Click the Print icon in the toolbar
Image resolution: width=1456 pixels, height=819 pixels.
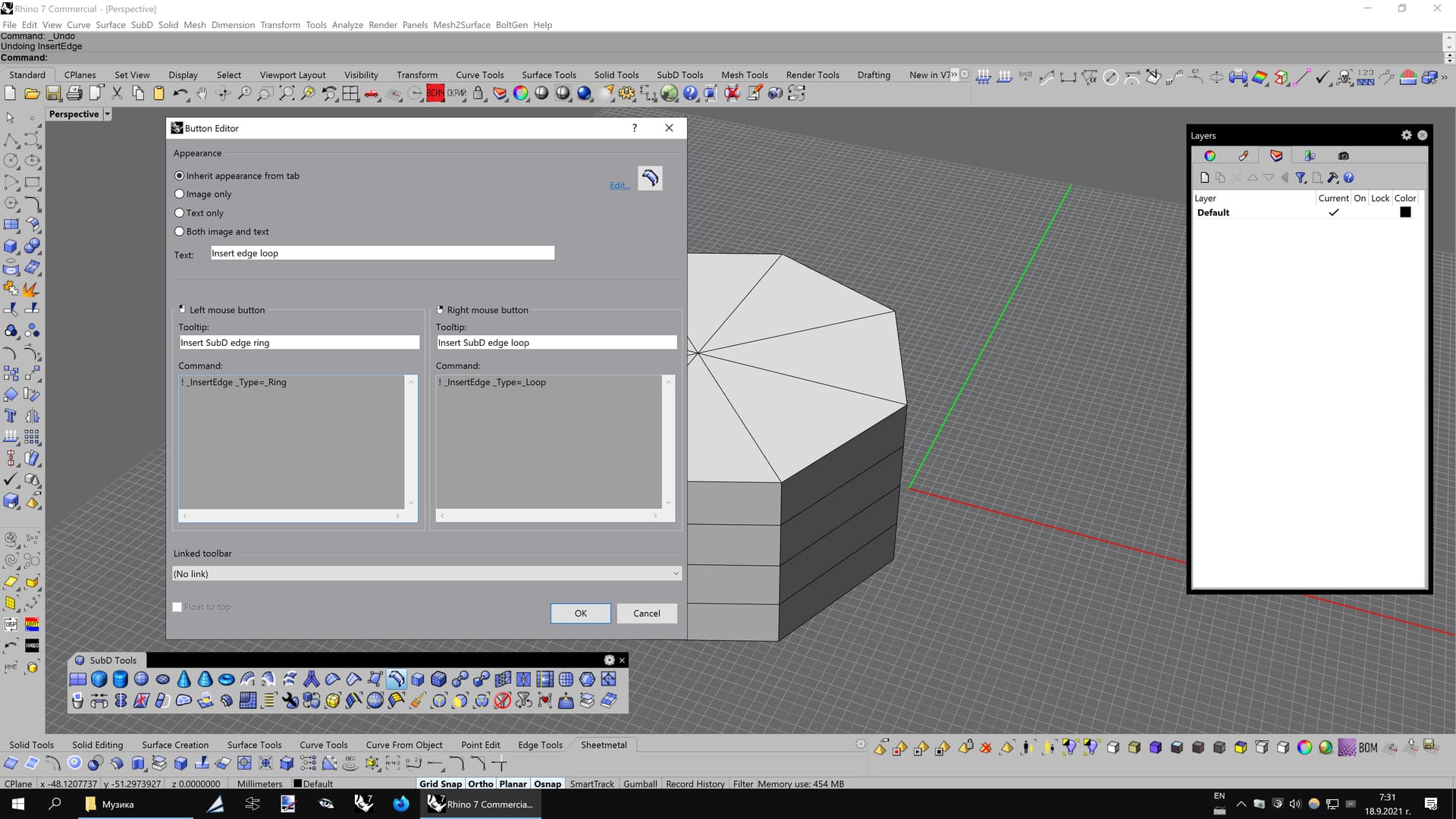coord(74,93)
